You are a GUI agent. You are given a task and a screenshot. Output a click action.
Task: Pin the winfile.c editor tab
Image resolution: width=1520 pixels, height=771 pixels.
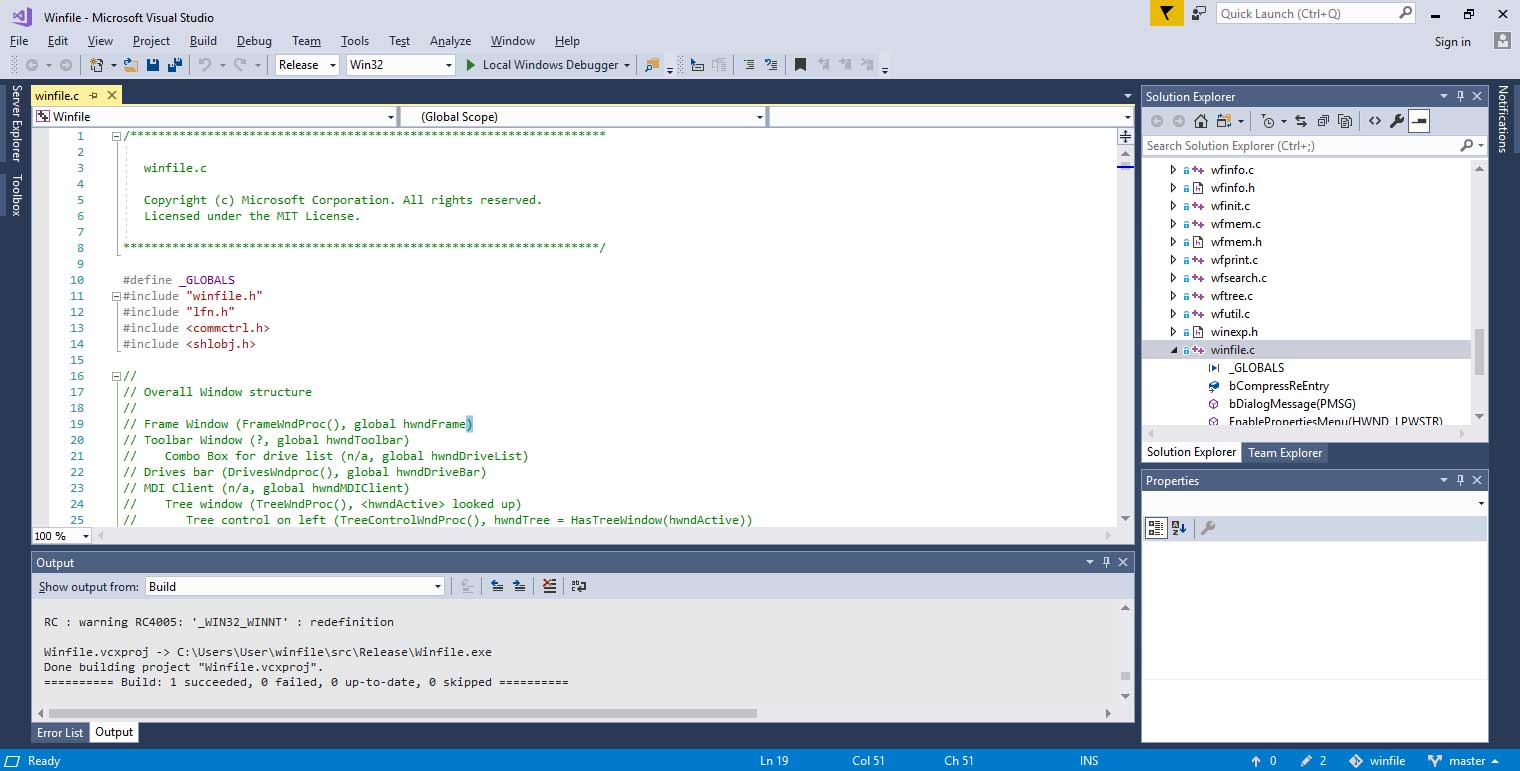(94, 95)
